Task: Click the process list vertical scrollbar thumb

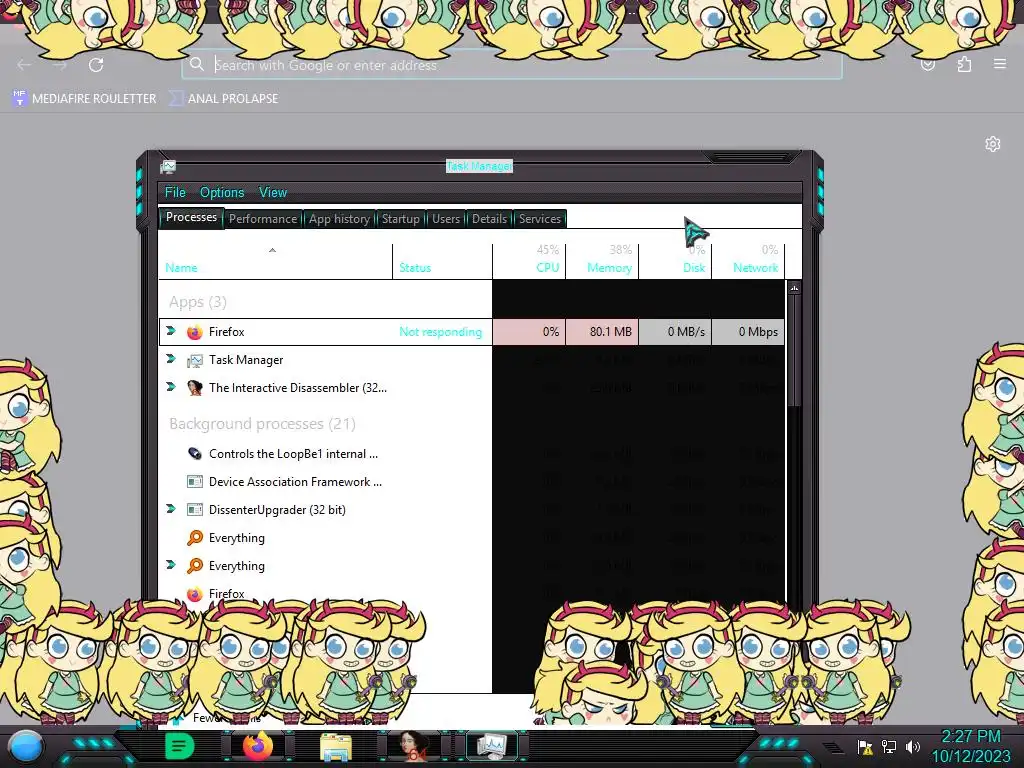Action: pos(794,351)
